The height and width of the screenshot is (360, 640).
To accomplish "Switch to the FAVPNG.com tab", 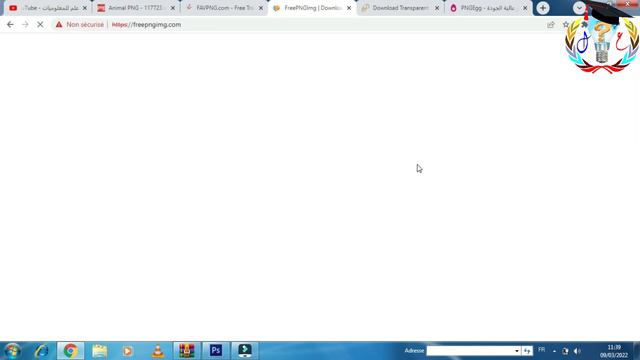I will [x=223, y=8].
